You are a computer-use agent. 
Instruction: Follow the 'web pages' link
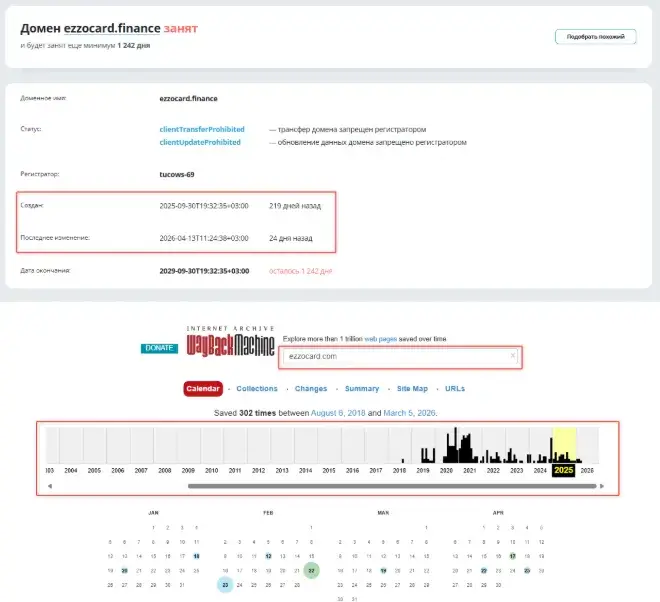coord(381,339)
